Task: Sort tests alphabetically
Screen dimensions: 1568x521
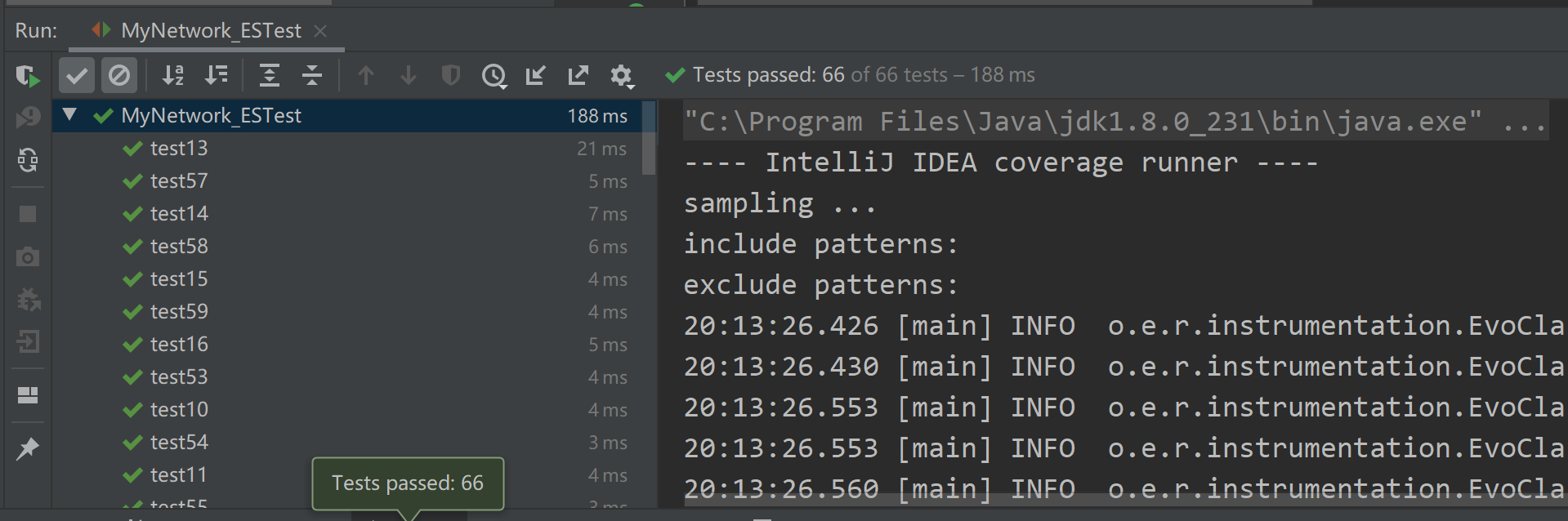Action: [173, 76]
